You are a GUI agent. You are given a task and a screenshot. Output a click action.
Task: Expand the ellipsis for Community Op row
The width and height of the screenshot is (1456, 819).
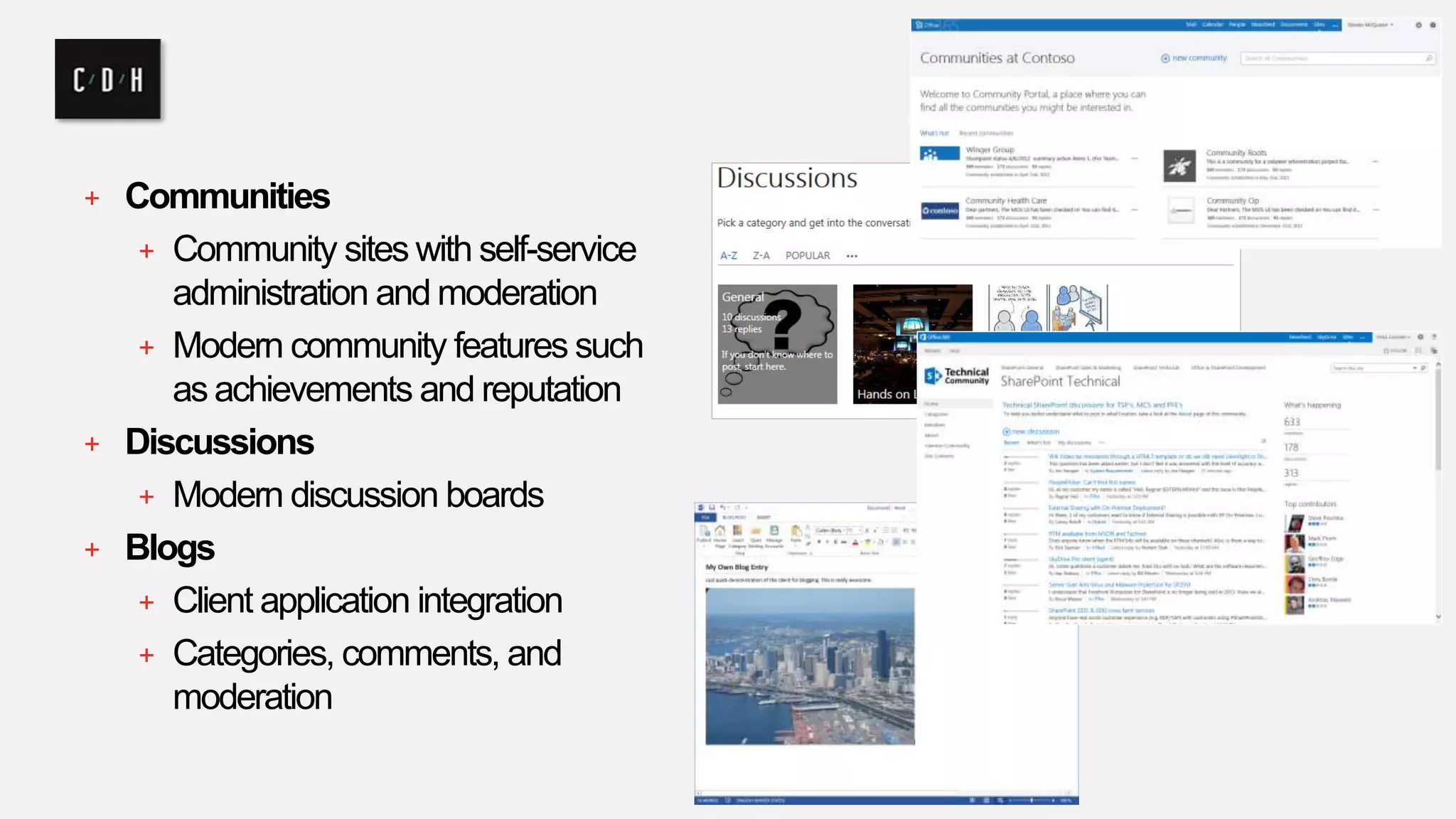tap(1375, 210)
